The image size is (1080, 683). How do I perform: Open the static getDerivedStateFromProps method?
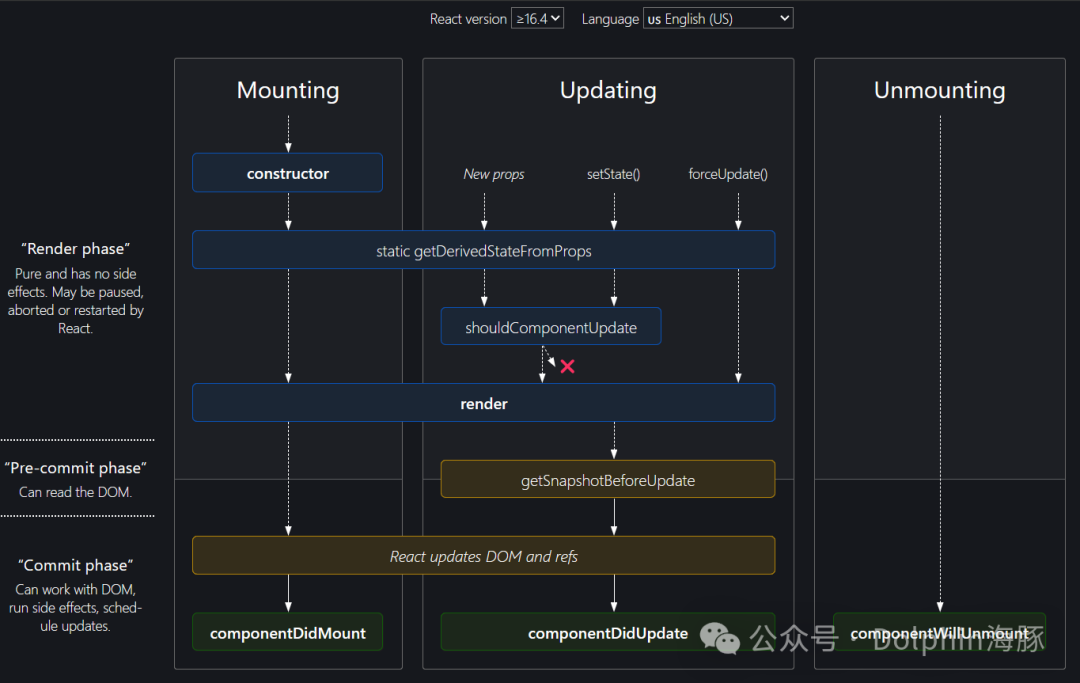click(x=484, y=250)
